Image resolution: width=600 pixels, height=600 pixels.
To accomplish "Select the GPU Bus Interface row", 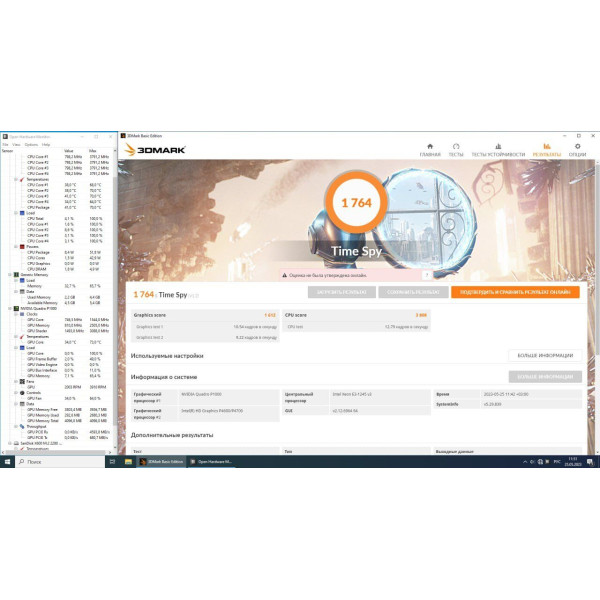I will point(57,370).
